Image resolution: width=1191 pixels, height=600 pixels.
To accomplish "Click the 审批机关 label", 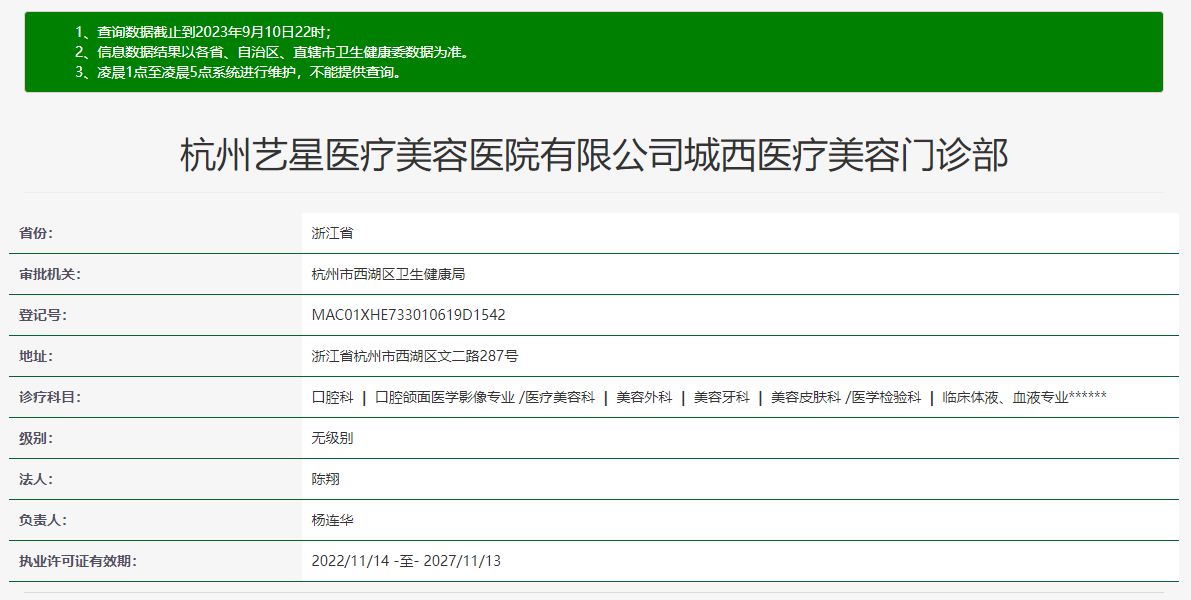I will point(49,274).
